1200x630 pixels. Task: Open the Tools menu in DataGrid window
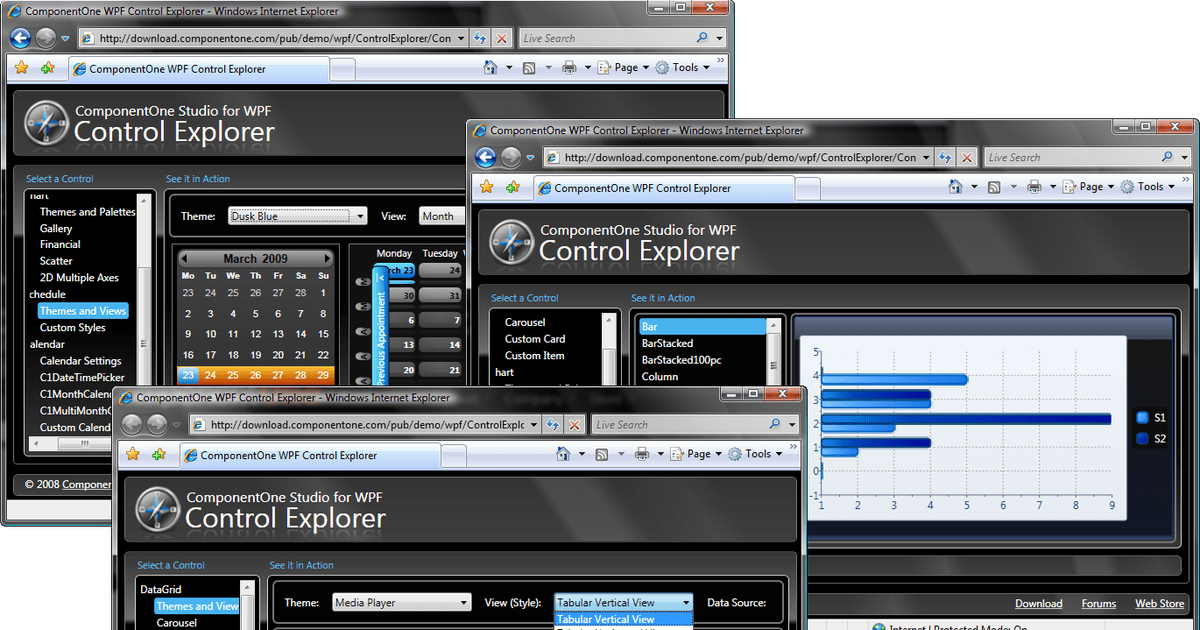click(756, 454)
